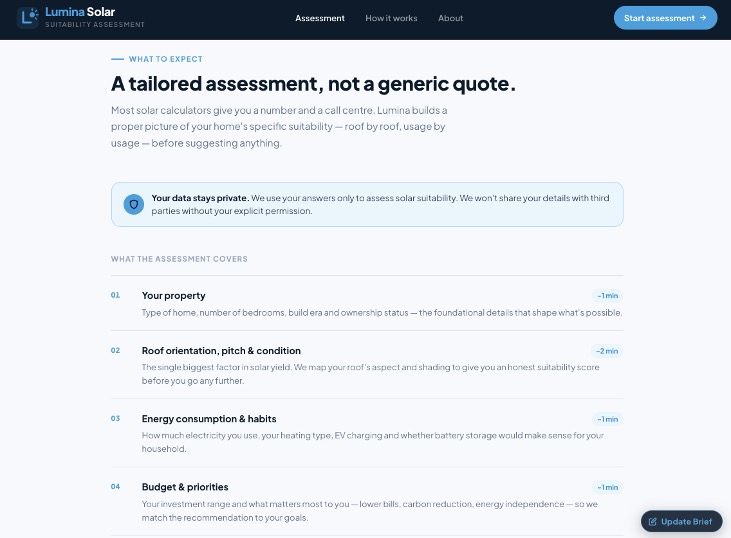
Task: Click the Lumina Solar brand name
Action: 80,12
